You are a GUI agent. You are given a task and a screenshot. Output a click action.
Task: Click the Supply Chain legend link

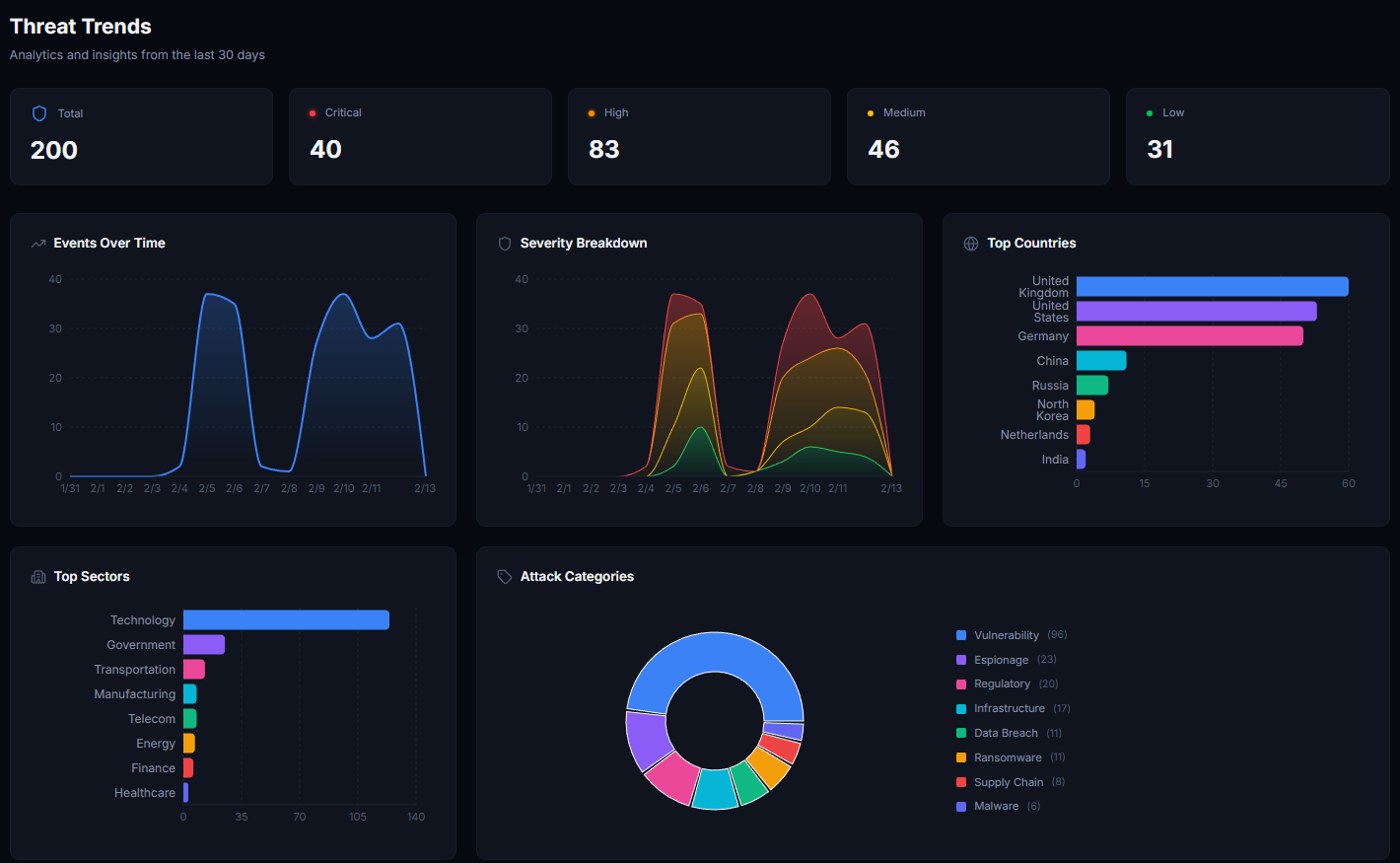pyautogui.click(x=1008, y=782)
